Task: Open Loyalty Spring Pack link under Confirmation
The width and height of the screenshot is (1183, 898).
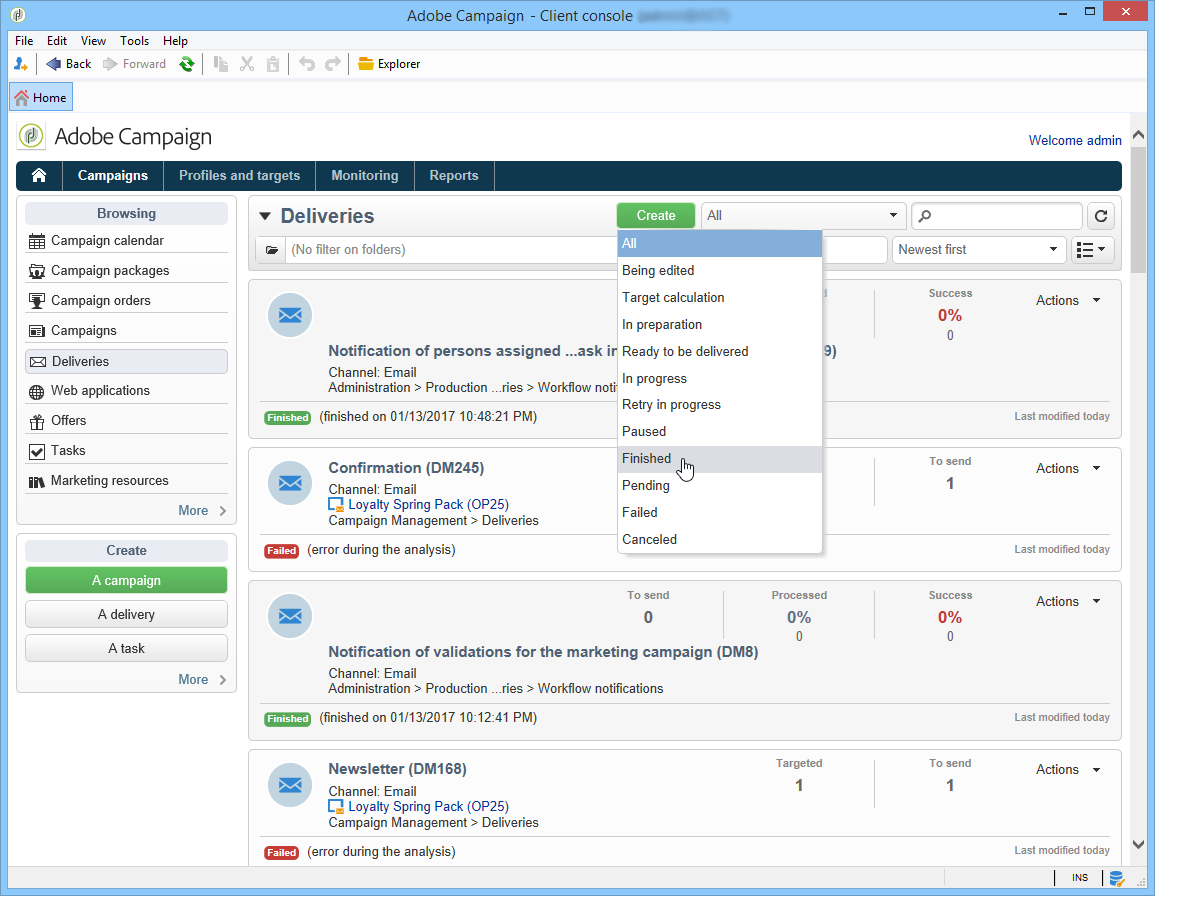Action: pos(428,505)
